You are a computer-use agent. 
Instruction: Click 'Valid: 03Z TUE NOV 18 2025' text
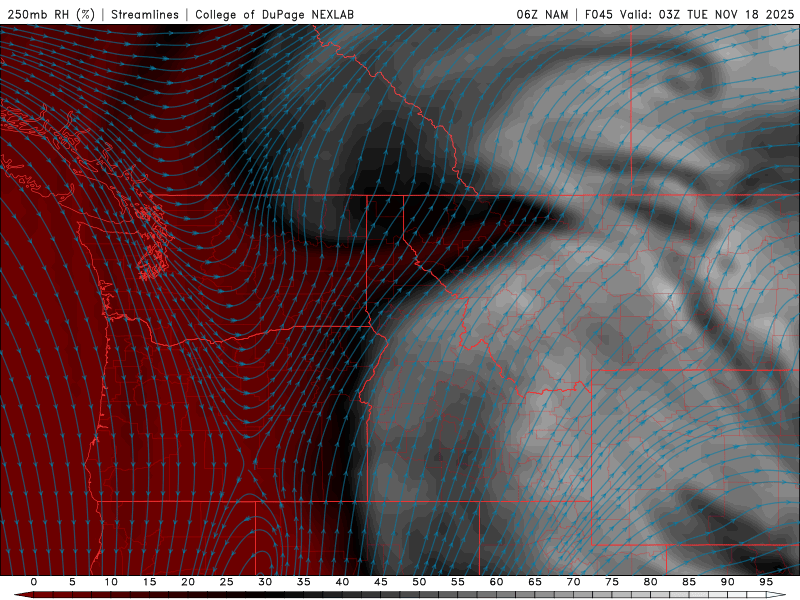(707, 14)
